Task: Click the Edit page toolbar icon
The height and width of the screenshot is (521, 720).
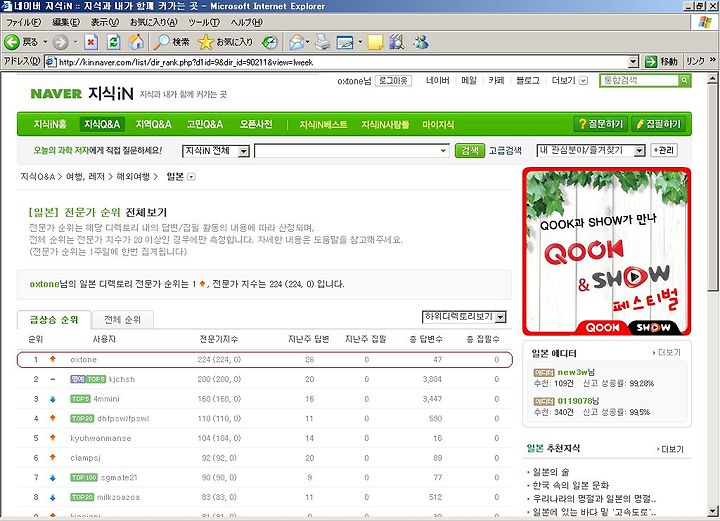Action: 345,42
